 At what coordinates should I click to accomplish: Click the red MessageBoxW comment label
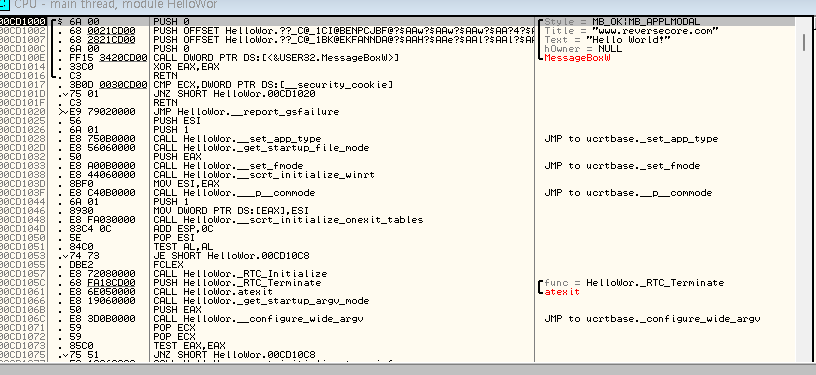(x=577, y=58)
